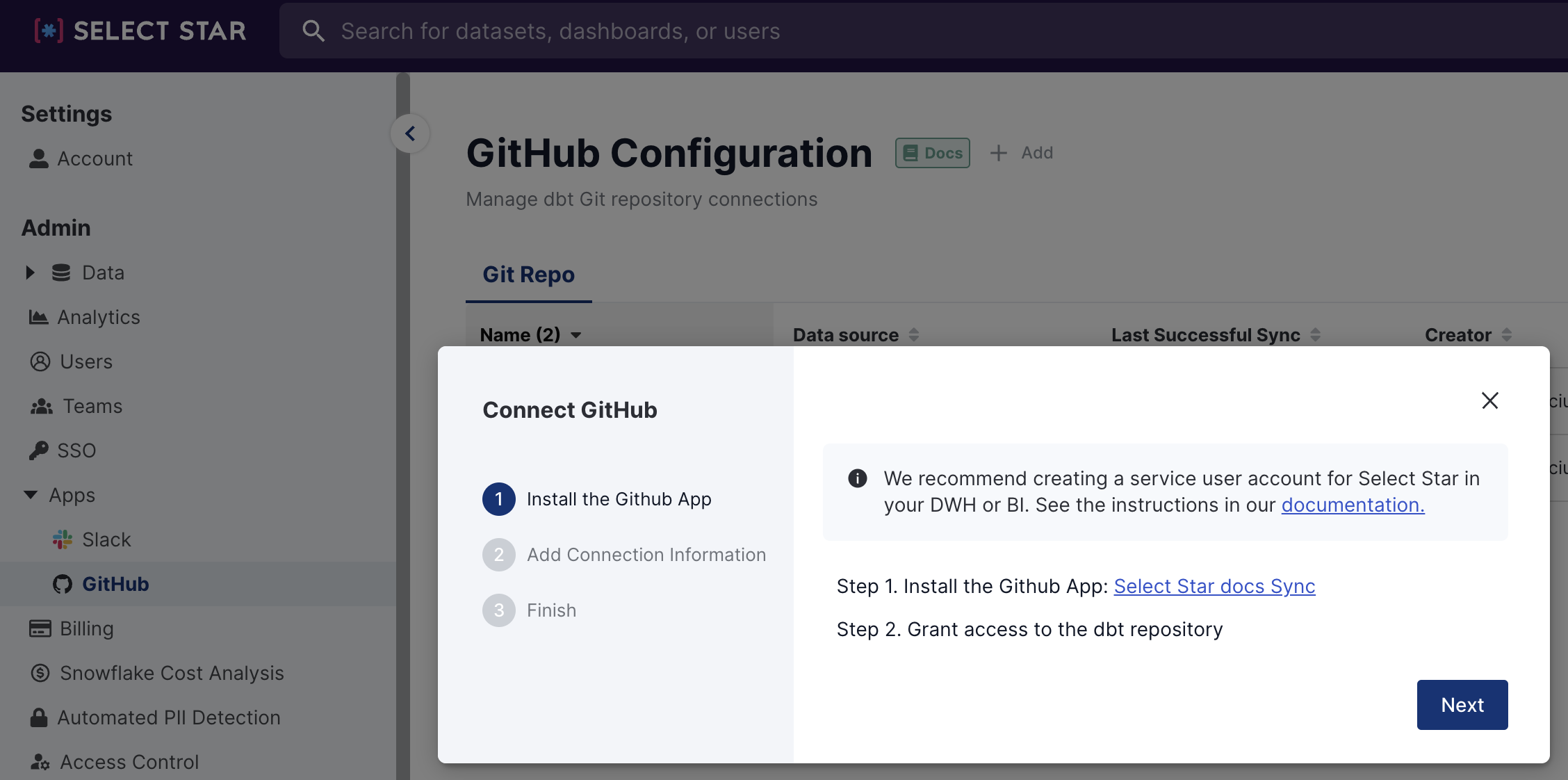Open the SSO key icon item

tap(39, 450)
